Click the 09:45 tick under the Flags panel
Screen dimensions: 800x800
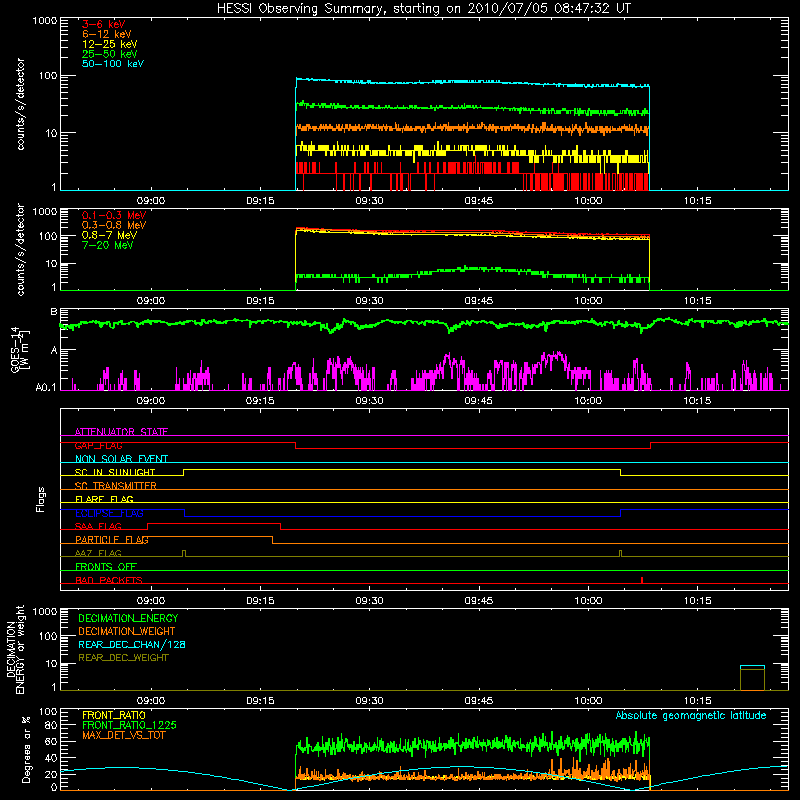coord(479,601)
